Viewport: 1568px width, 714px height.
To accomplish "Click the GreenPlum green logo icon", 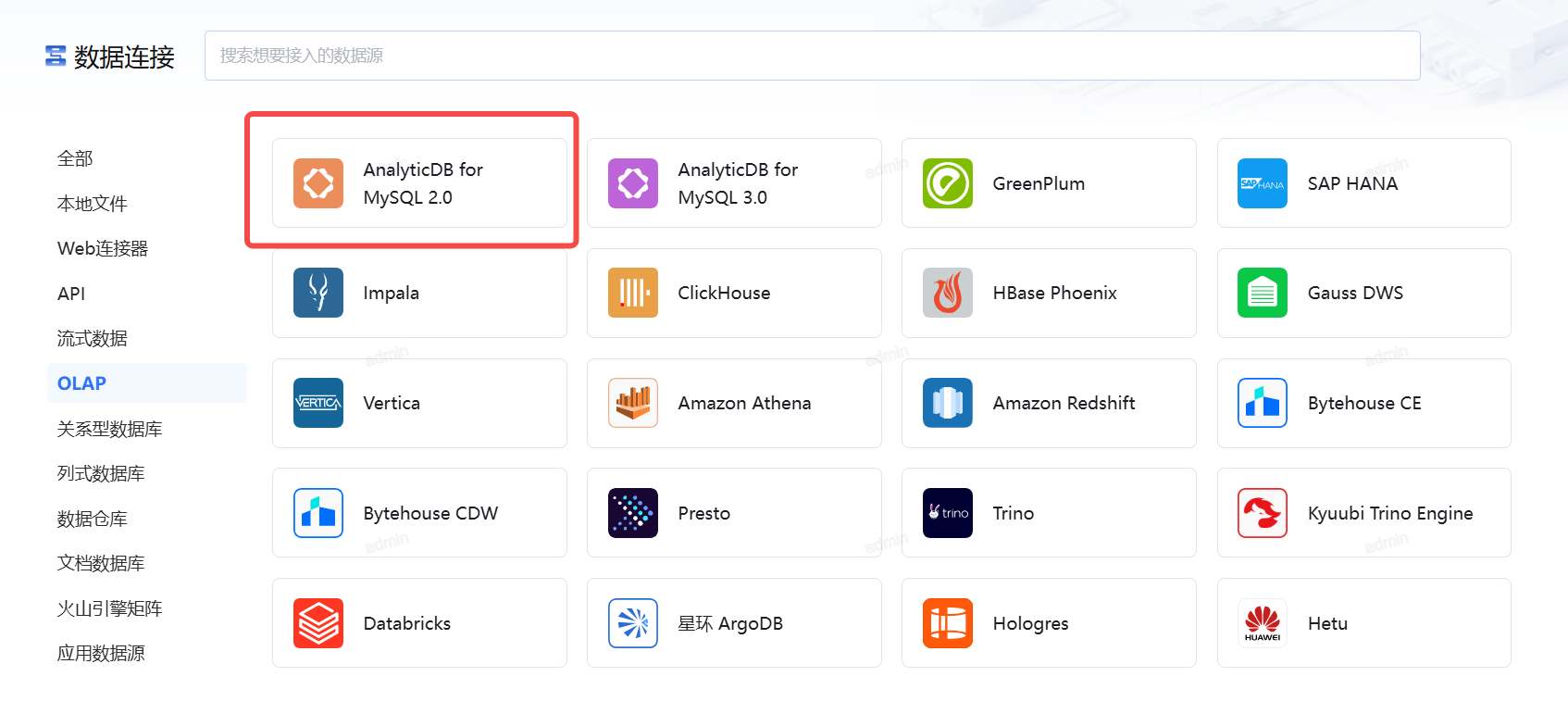I will 947,183.
